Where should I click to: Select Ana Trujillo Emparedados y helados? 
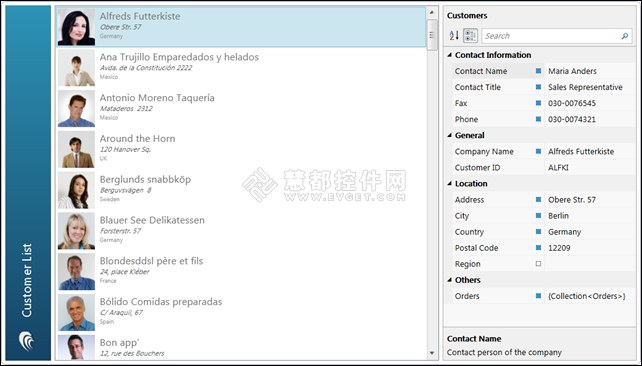coord(241,68)
